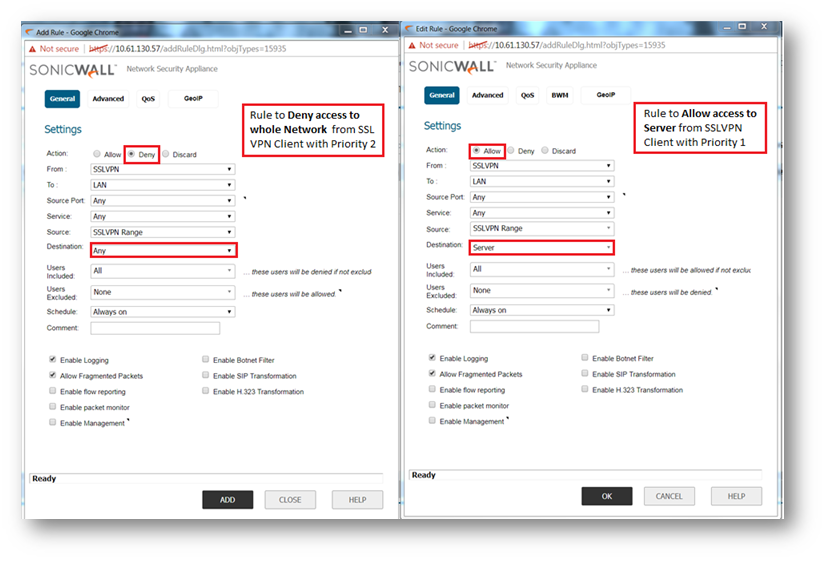Expand the Source dropdown in Add Rule dialog
Image resolution: width=826 pixels, height=561 pixels.
162,232
